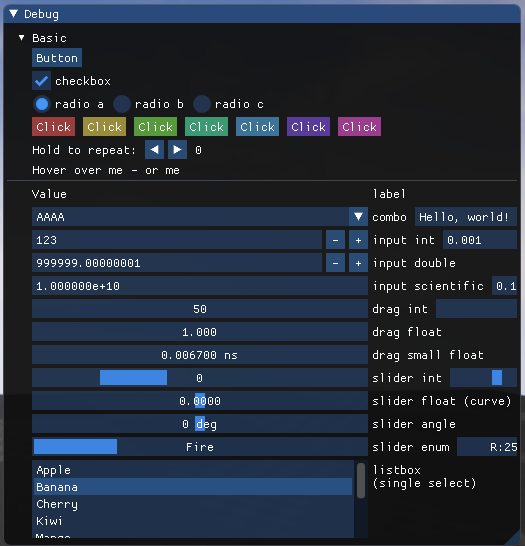Click the empty field beside drag int
The width and height of the screenshot is (525, 546).
point(476,309)
